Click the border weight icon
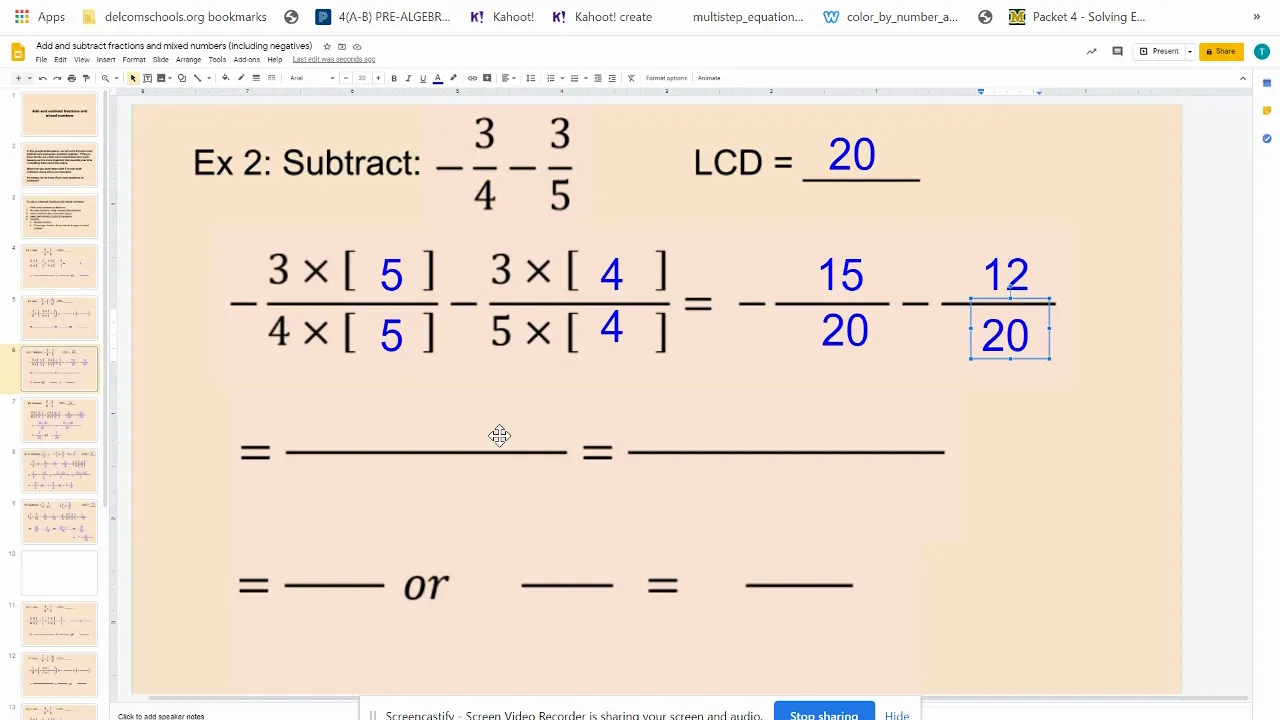The width and height of the screenshot is (1280, 720). [x=256, y=78]
